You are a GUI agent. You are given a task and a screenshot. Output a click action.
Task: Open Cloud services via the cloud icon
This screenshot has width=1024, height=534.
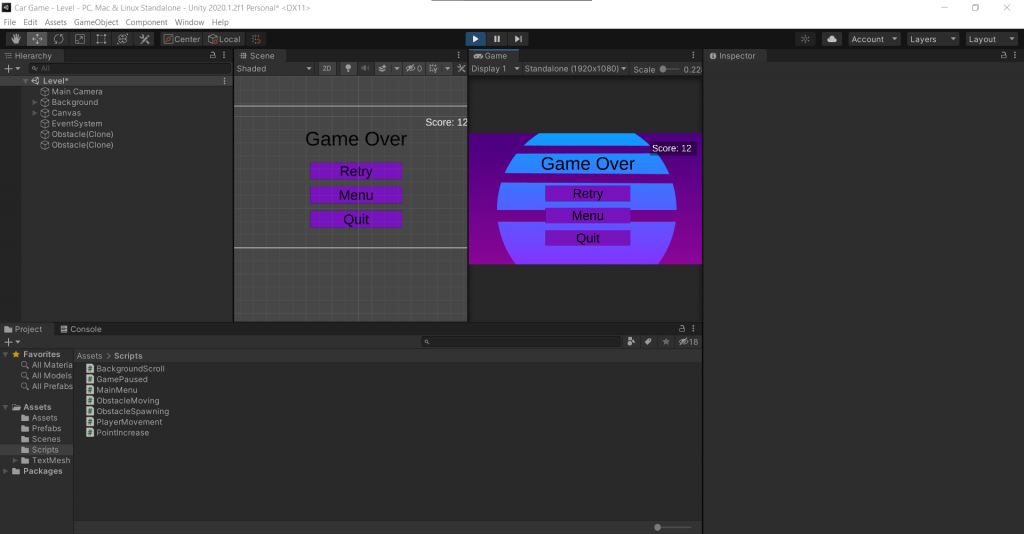tap(831, 39)
